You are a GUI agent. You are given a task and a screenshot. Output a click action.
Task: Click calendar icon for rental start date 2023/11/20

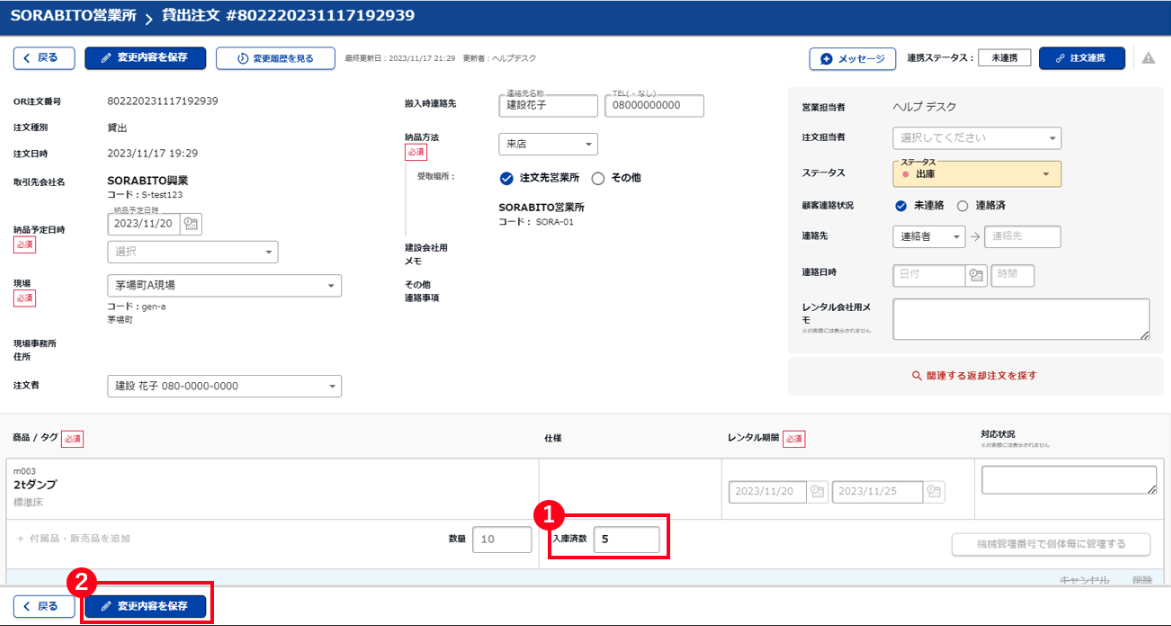point(817,491)
